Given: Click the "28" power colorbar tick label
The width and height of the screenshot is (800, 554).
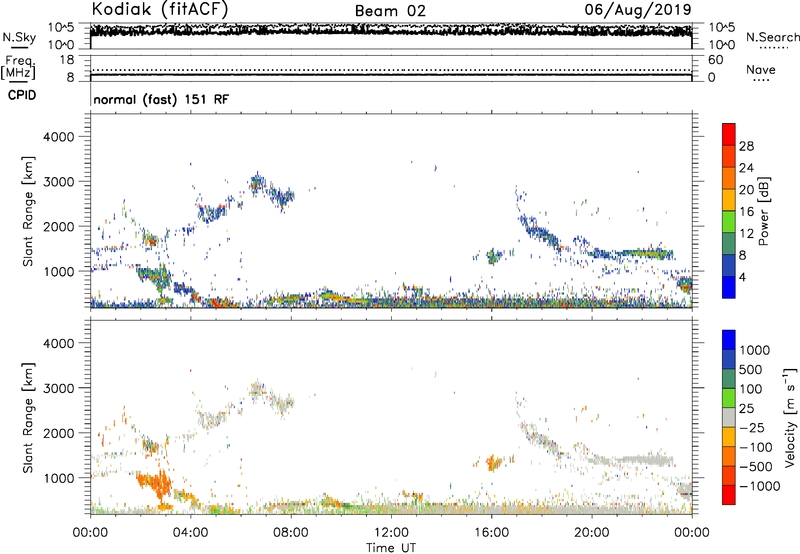Looking at the screenshot, I should 746,146.
